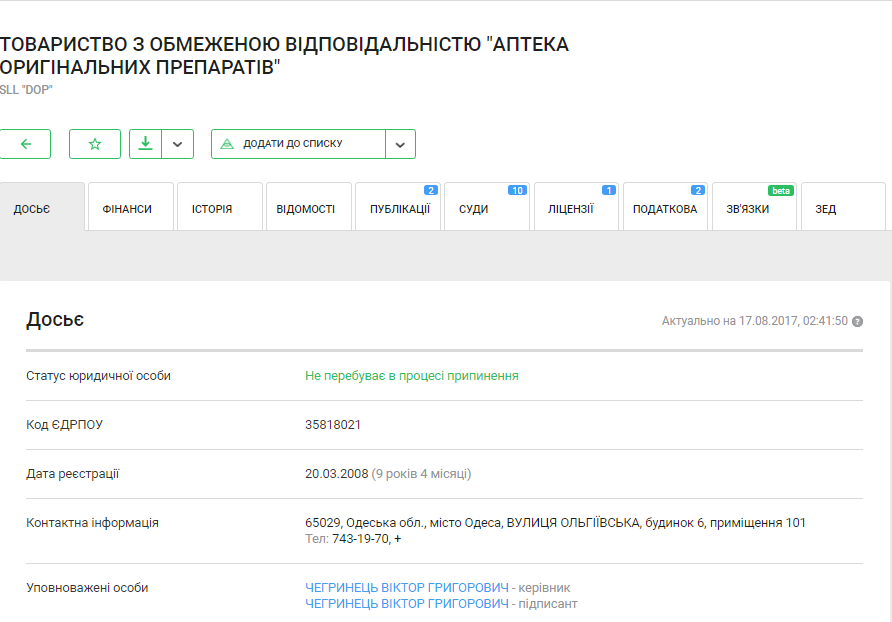
Task: Switch to the Податкова tab
Action: click(x=664, y=209)
